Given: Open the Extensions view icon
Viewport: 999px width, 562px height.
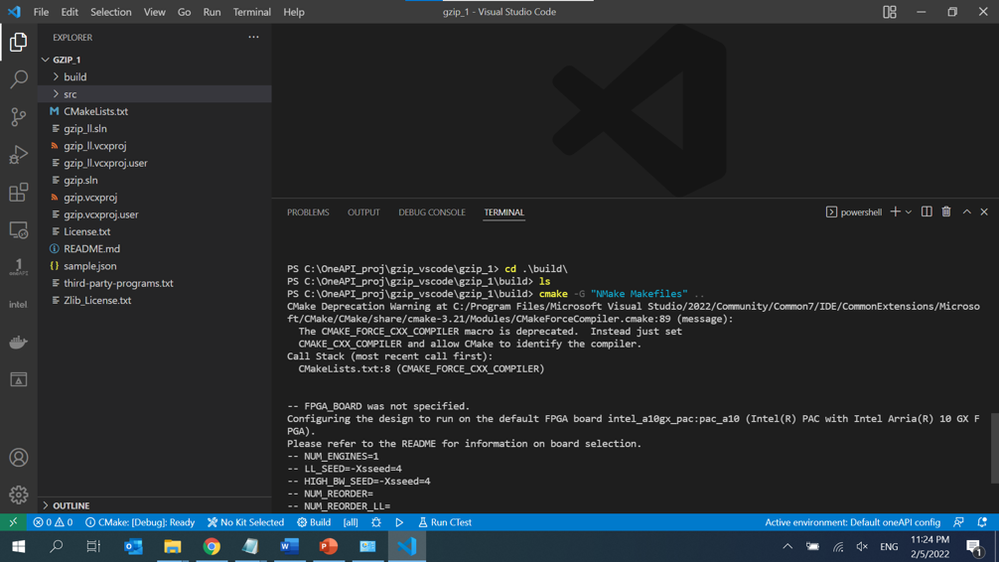Looking at the screenshot, I should [18, 192].
